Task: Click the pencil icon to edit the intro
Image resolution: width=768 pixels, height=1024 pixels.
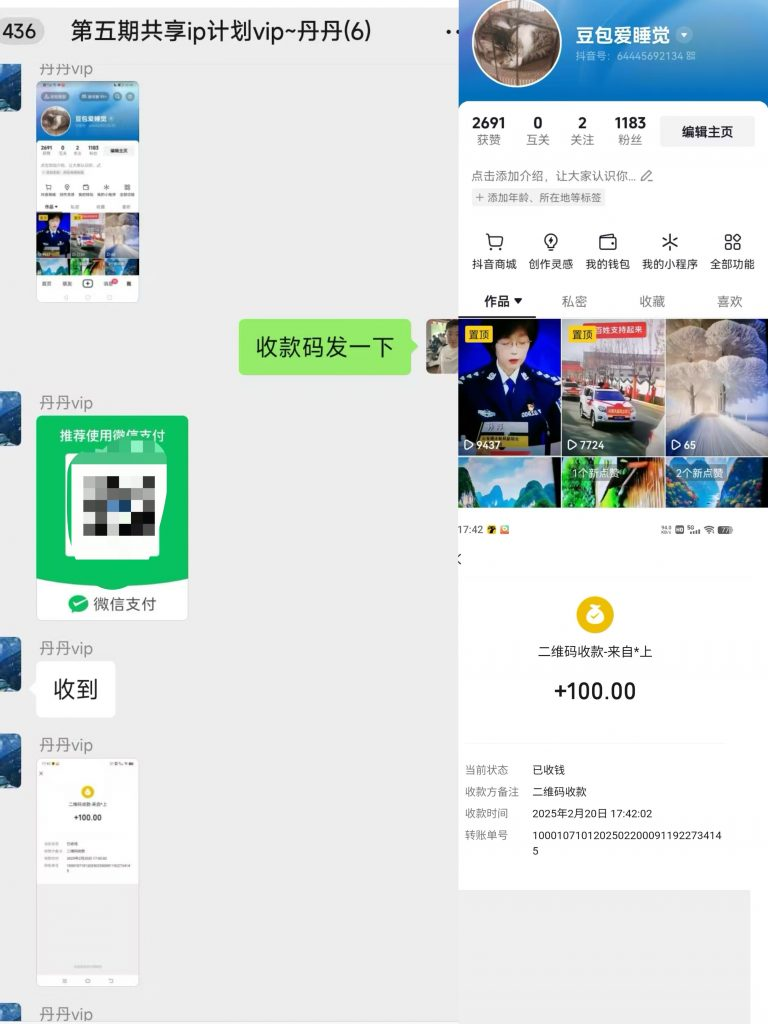Action: 647,176
